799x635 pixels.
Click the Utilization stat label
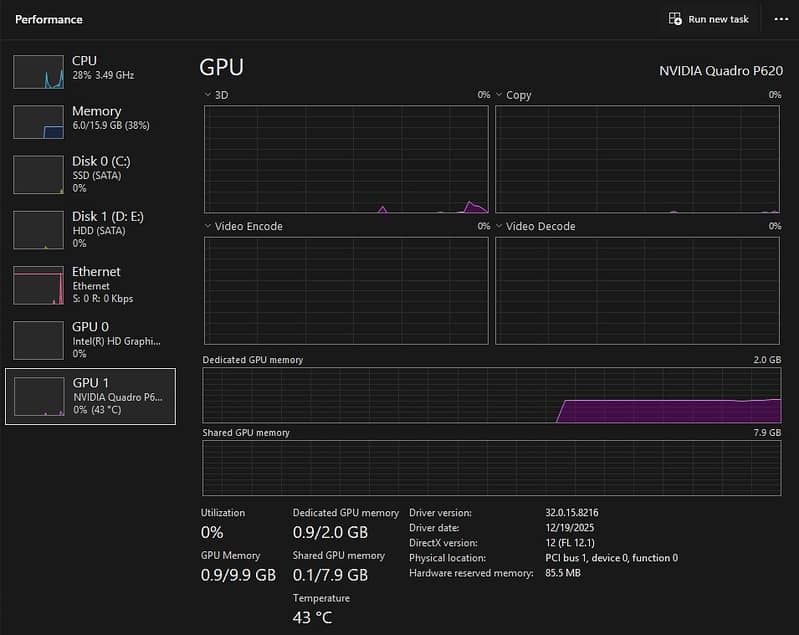tap(223, 513)
